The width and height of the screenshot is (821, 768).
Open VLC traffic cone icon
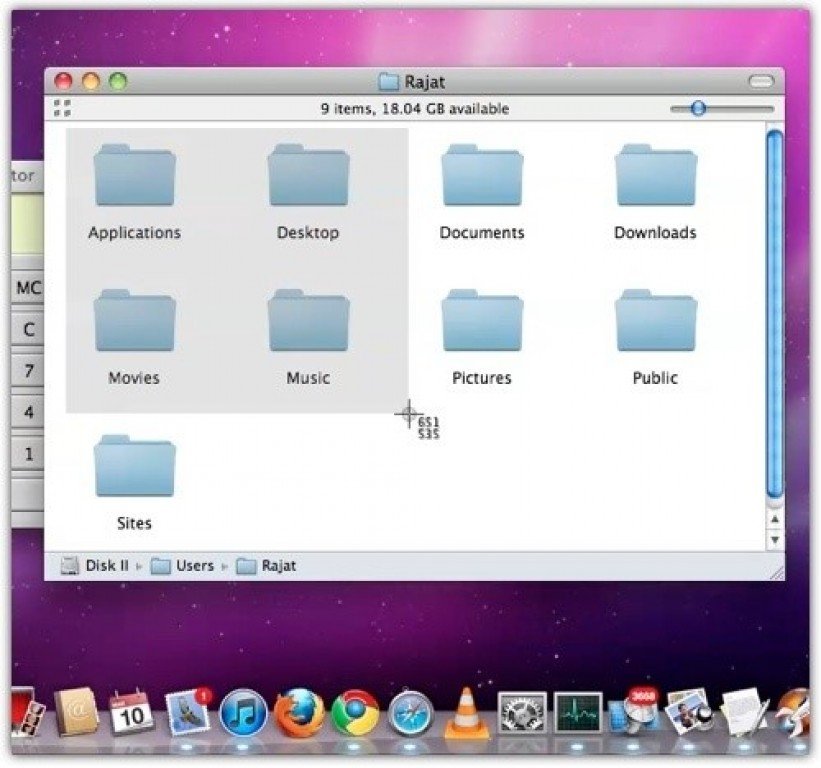465,712
